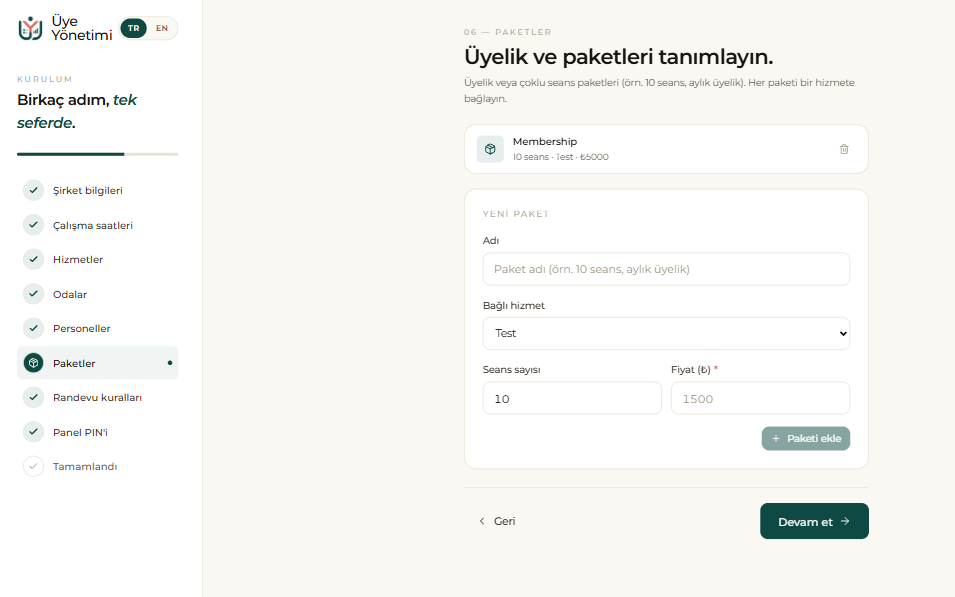Image resolution: width=955 pixels, height=597 pixels.
Task: Go to the Çalışma saatleri step
Action: (x=97, y=225)
